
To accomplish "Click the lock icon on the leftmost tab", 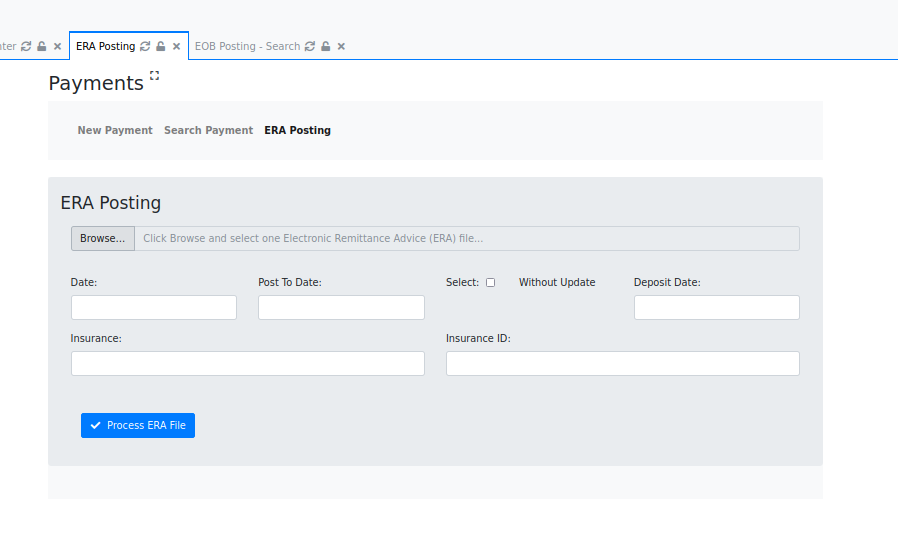I will click(42, 46).
